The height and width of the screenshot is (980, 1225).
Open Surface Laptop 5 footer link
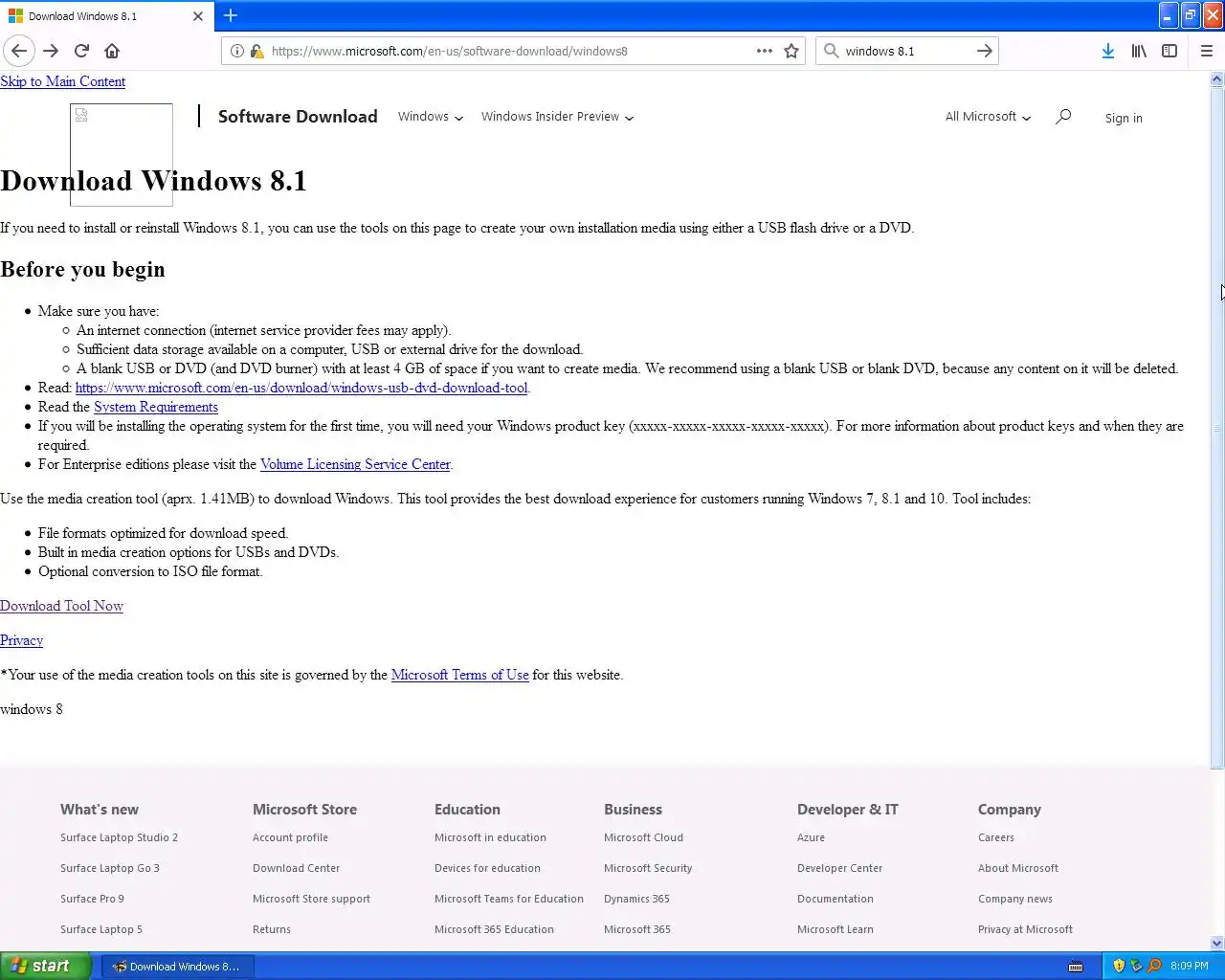pos(101,929)
